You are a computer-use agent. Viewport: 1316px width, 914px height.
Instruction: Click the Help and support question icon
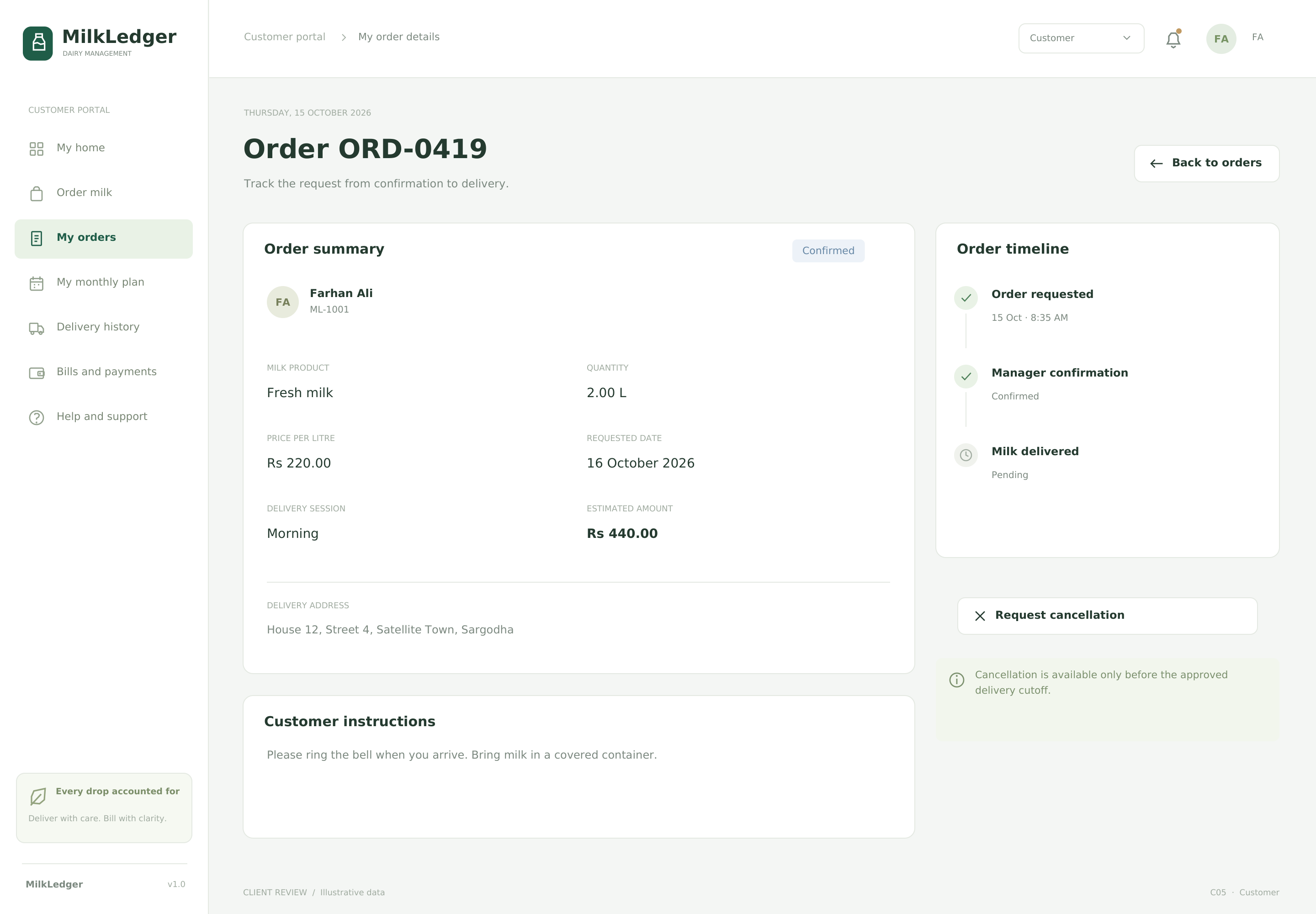click(x=37, y=418)
